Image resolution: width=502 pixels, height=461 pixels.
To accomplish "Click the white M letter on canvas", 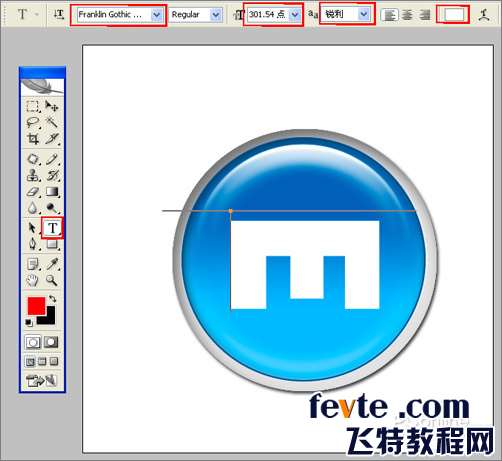I will click(305, 264).
